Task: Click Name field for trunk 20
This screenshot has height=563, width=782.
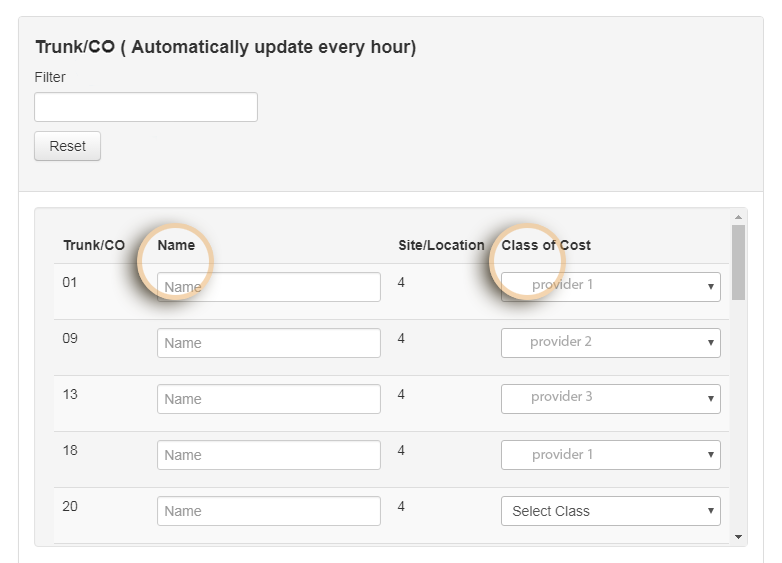Action: coord(268,511)
